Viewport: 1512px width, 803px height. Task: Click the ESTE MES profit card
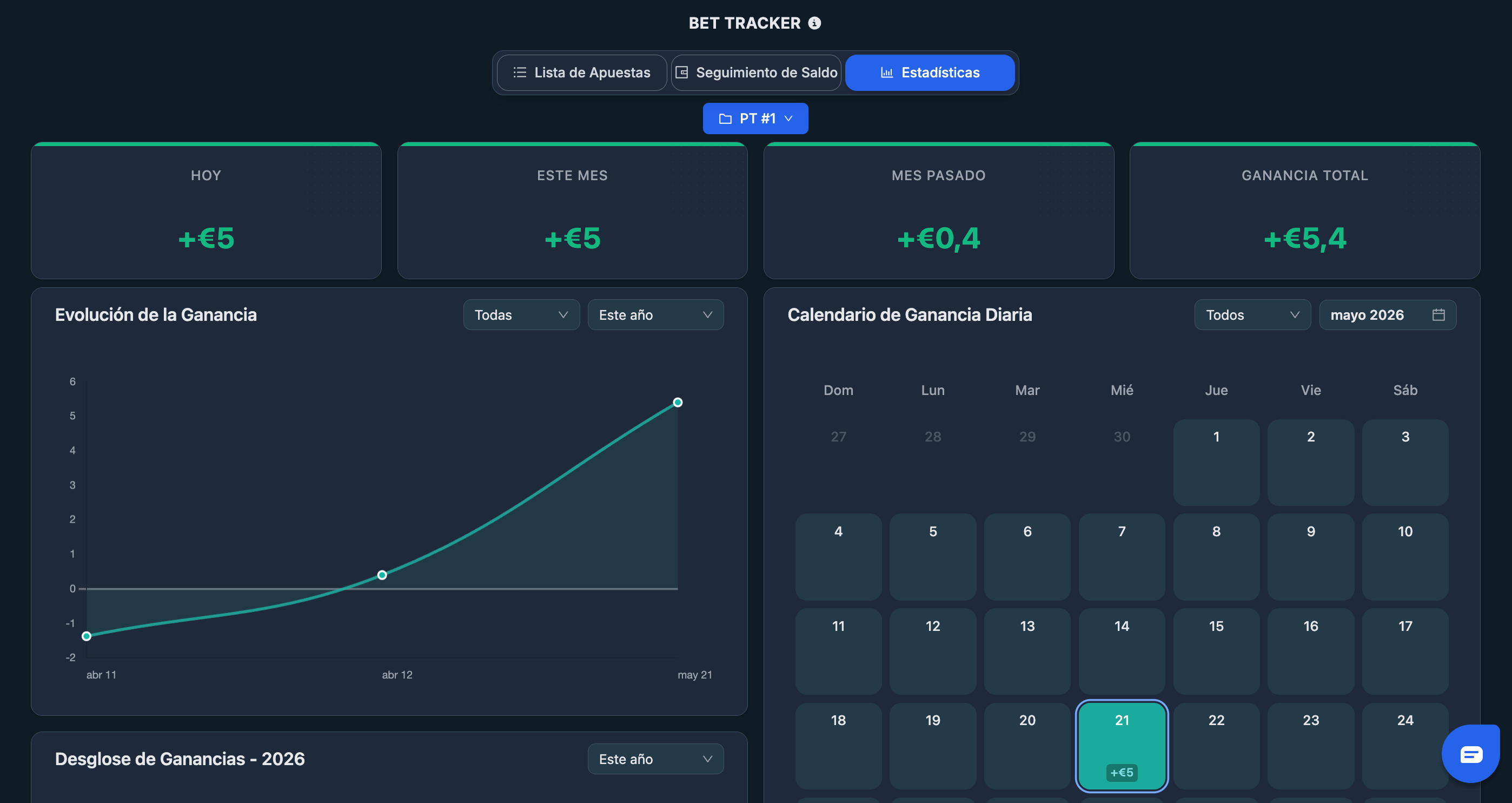(572, 211)
